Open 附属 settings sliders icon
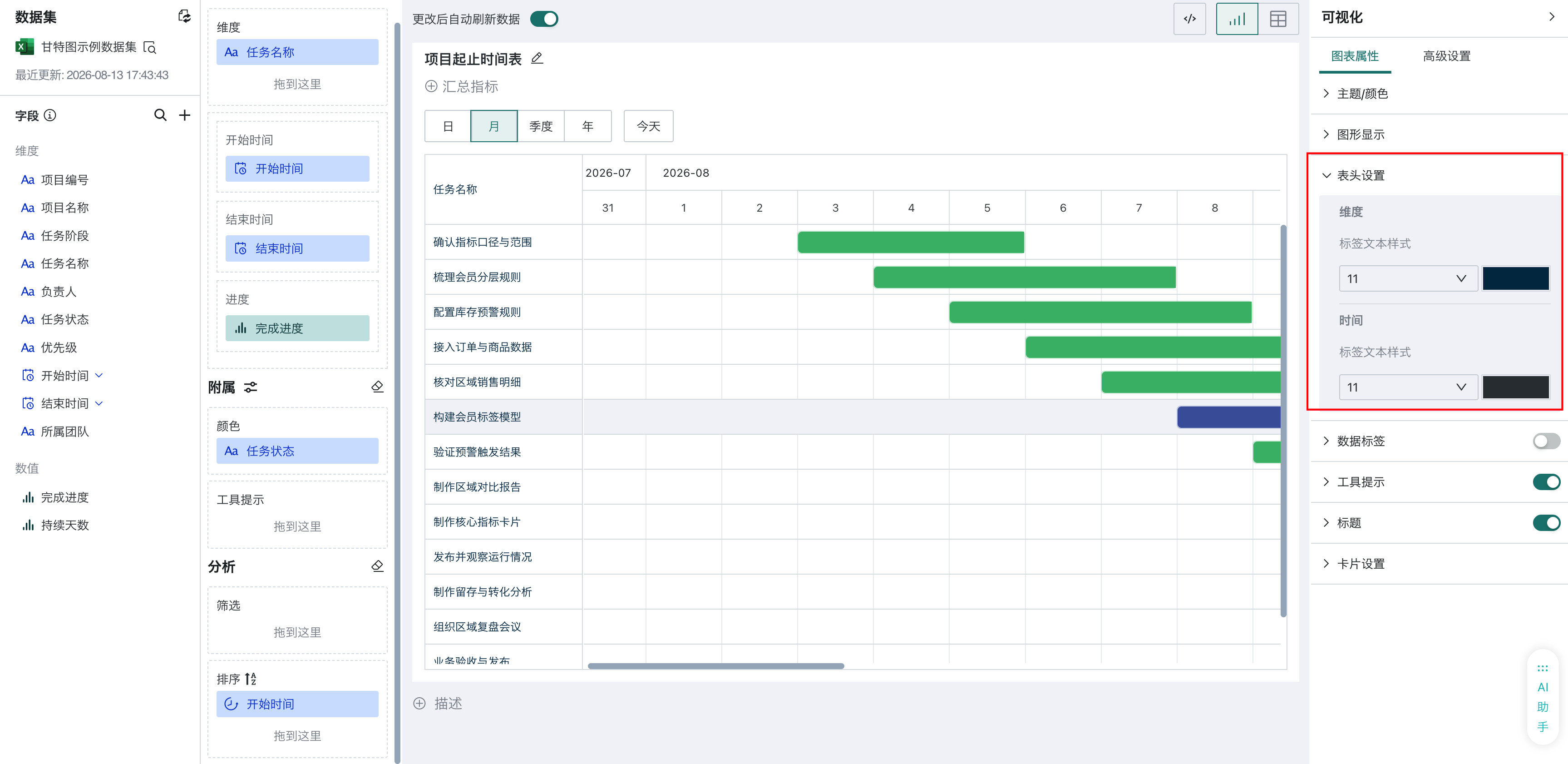This screenshot has width=1568, height=764. coord(250,387)
